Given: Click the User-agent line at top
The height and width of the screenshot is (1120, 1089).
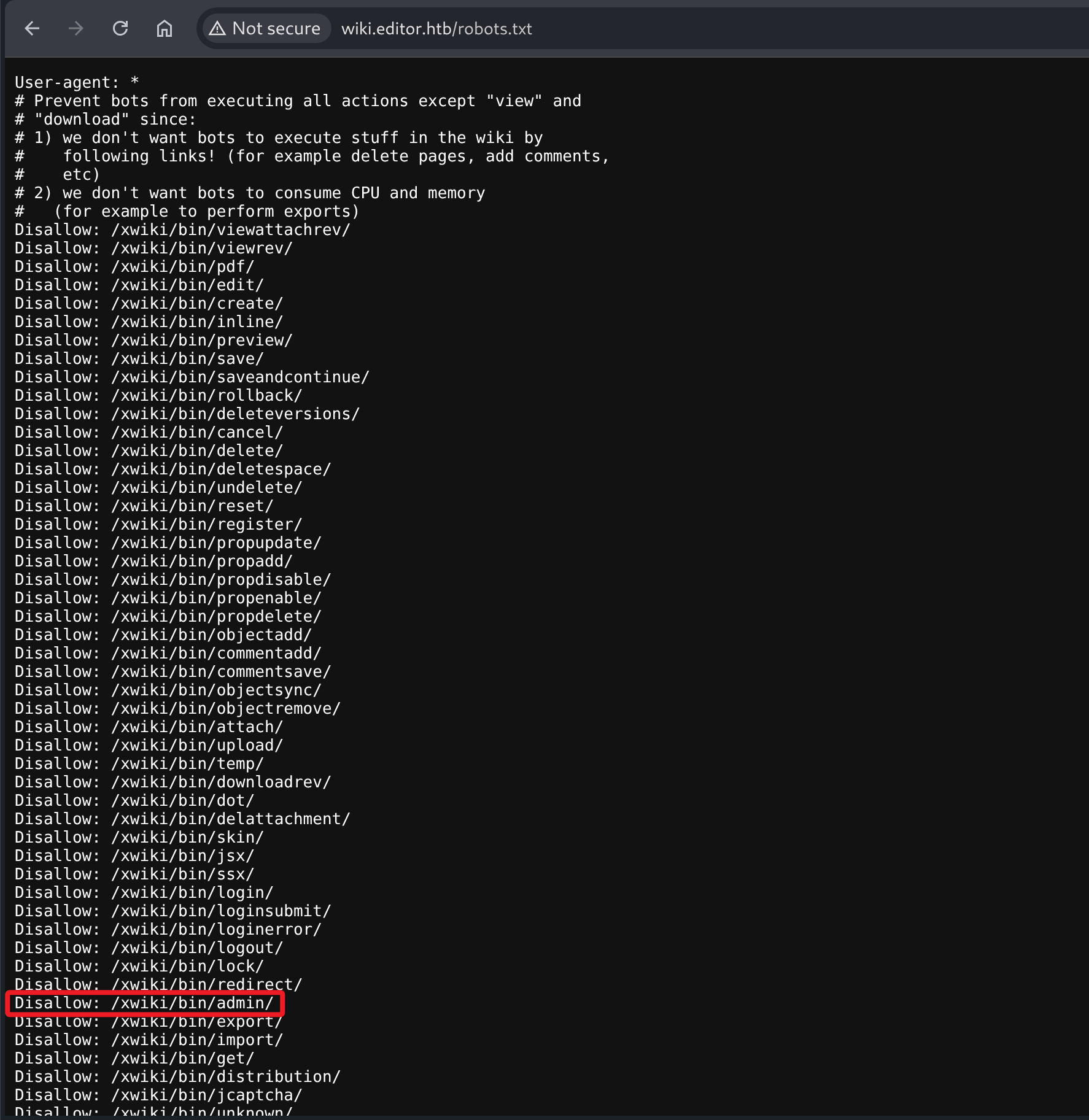Looking at the screenshot, I should (77, 82).
